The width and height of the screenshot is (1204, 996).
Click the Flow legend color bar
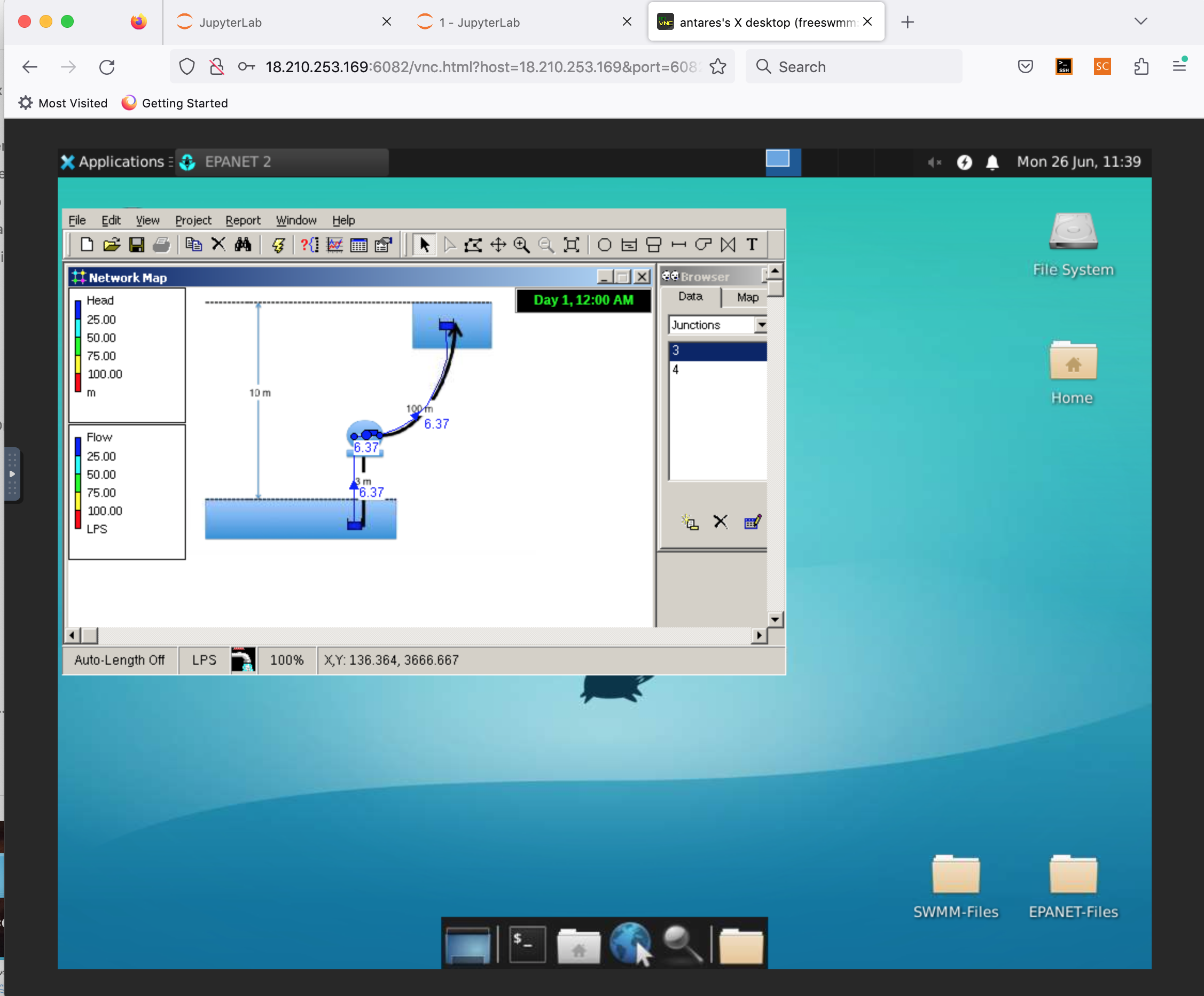pyautogui.click(x=78, y=483)
